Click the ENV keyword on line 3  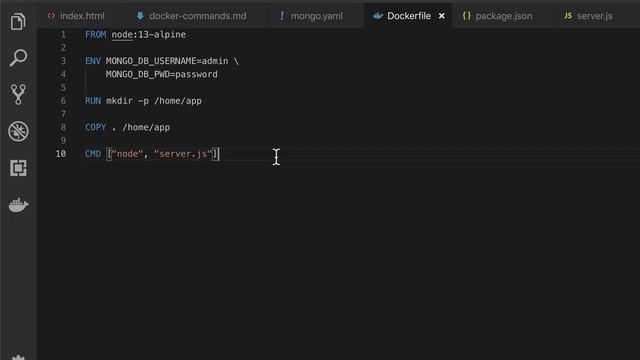point(93,61)
